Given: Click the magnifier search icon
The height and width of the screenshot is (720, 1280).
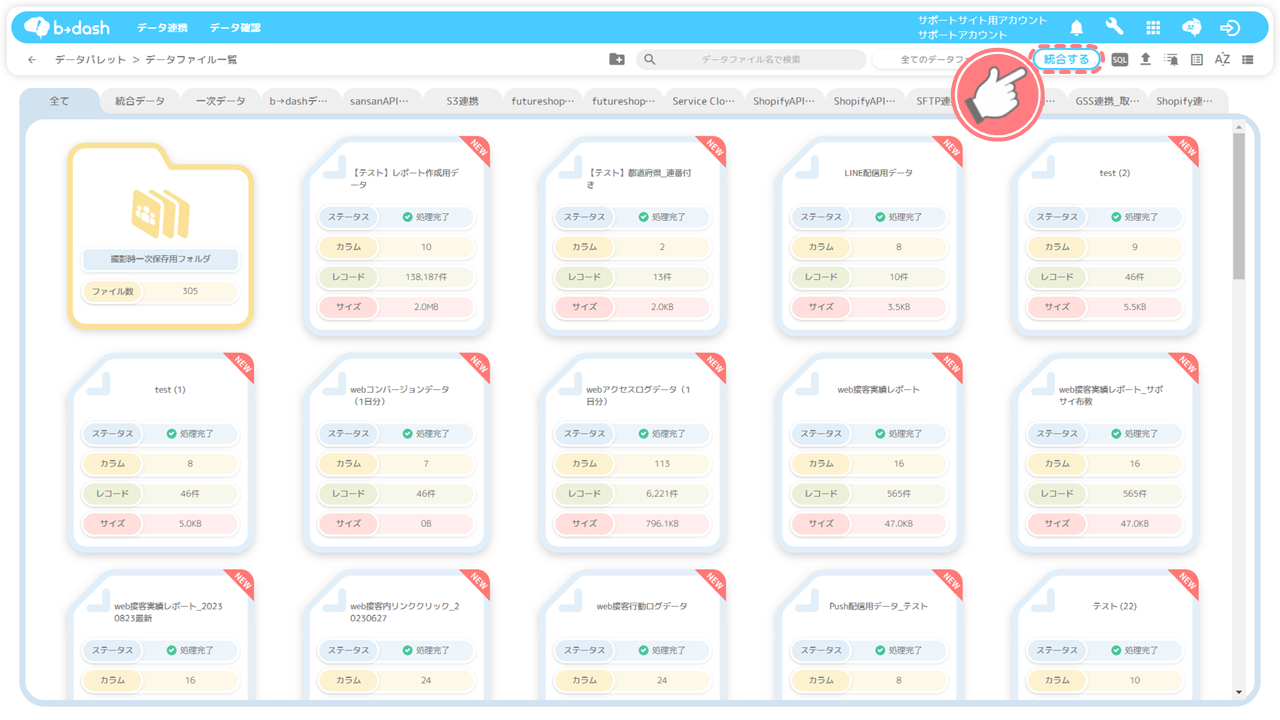Looking at the screenshot, I should 650,60.
